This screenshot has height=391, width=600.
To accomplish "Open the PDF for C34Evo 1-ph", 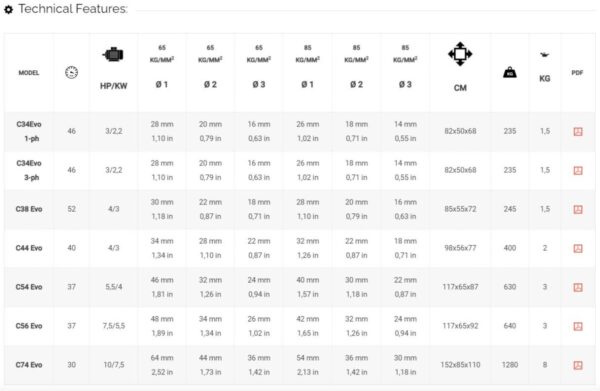I will point(578,132).
